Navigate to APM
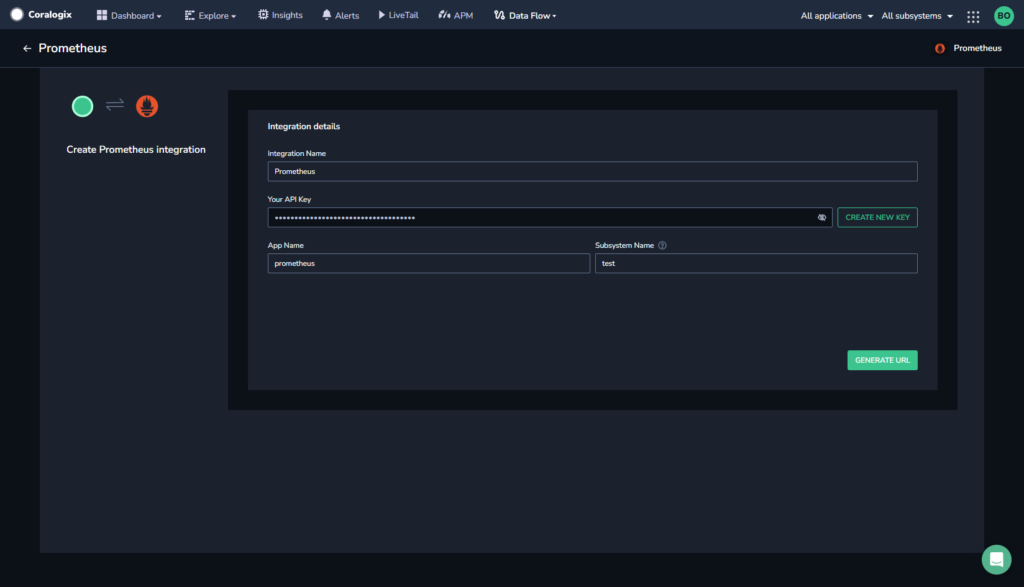 [455, 15]
